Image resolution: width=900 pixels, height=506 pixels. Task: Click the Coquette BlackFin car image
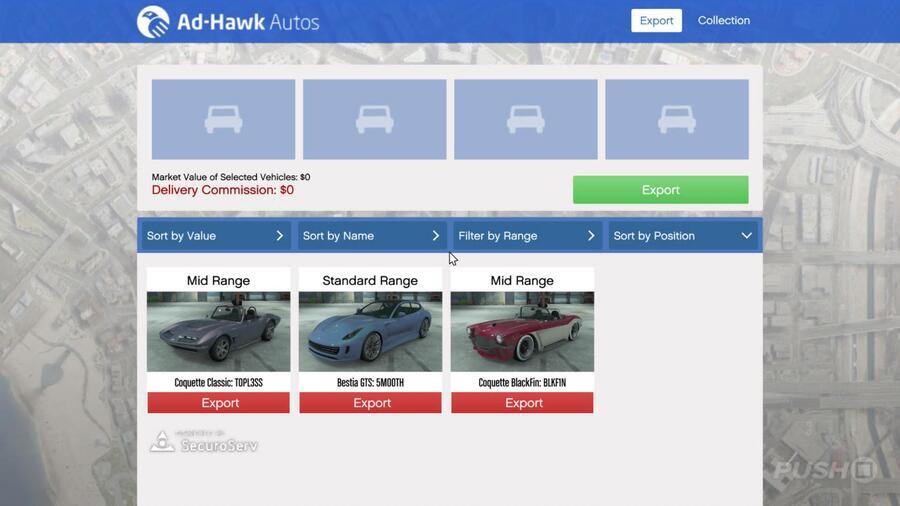click(522, 331)
